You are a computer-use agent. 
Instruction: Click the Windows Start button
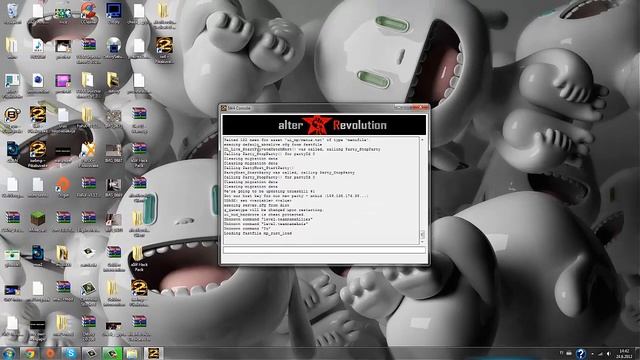tap(9, 353)
